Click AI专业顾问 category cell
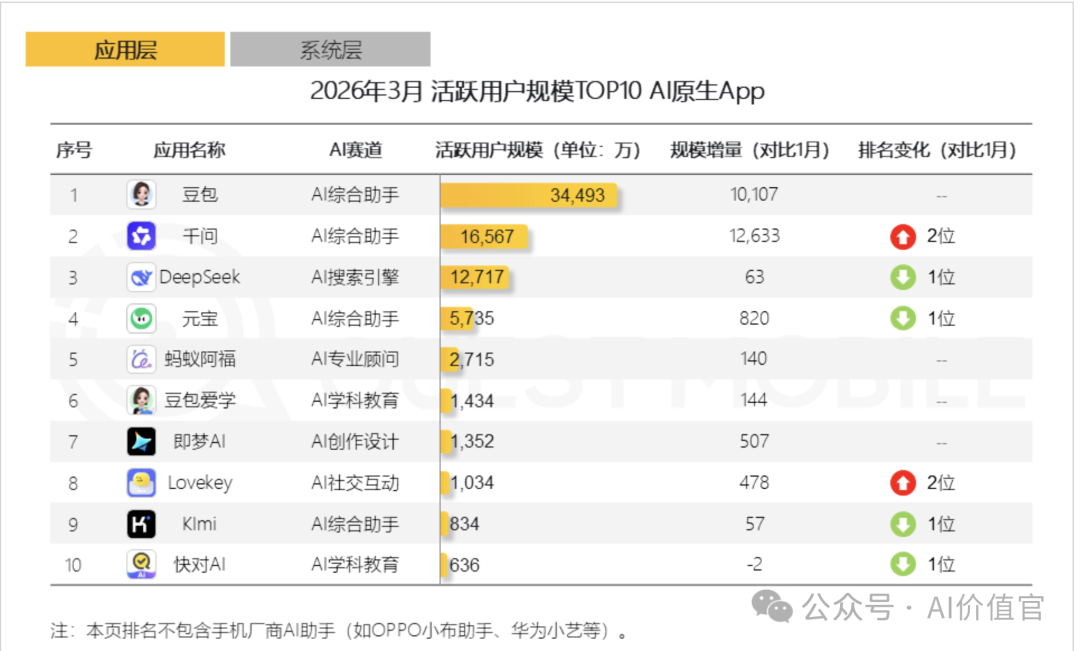This screenshot has width=1080, height=651. point(355,359)
